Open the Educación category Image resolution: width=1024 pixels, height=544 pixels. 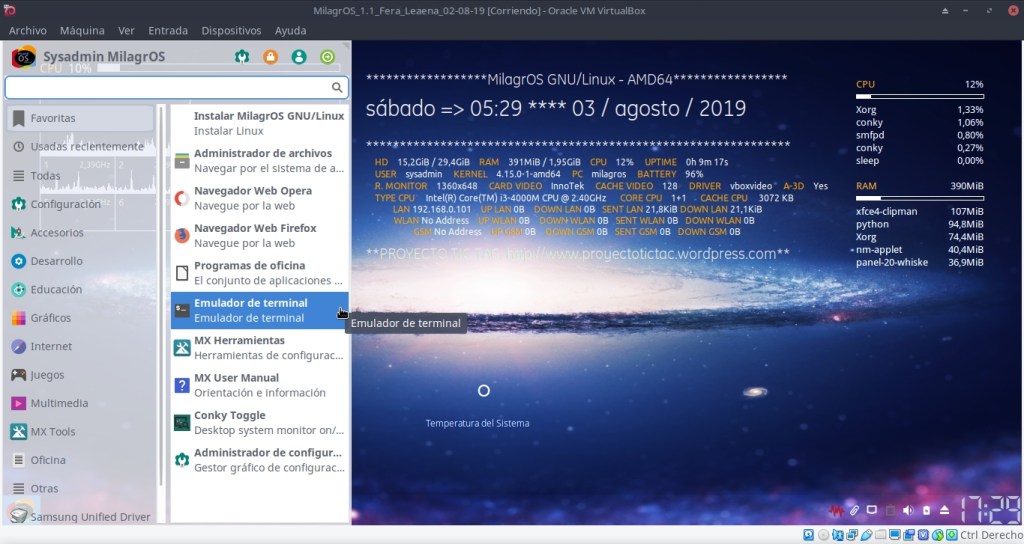(x=81, y=289)
